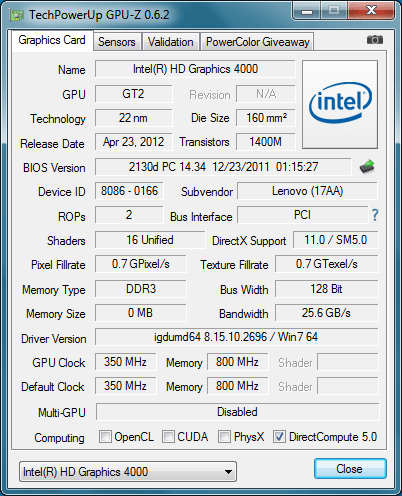
Task: Click the Driver Version field
Action: (237, 337)
